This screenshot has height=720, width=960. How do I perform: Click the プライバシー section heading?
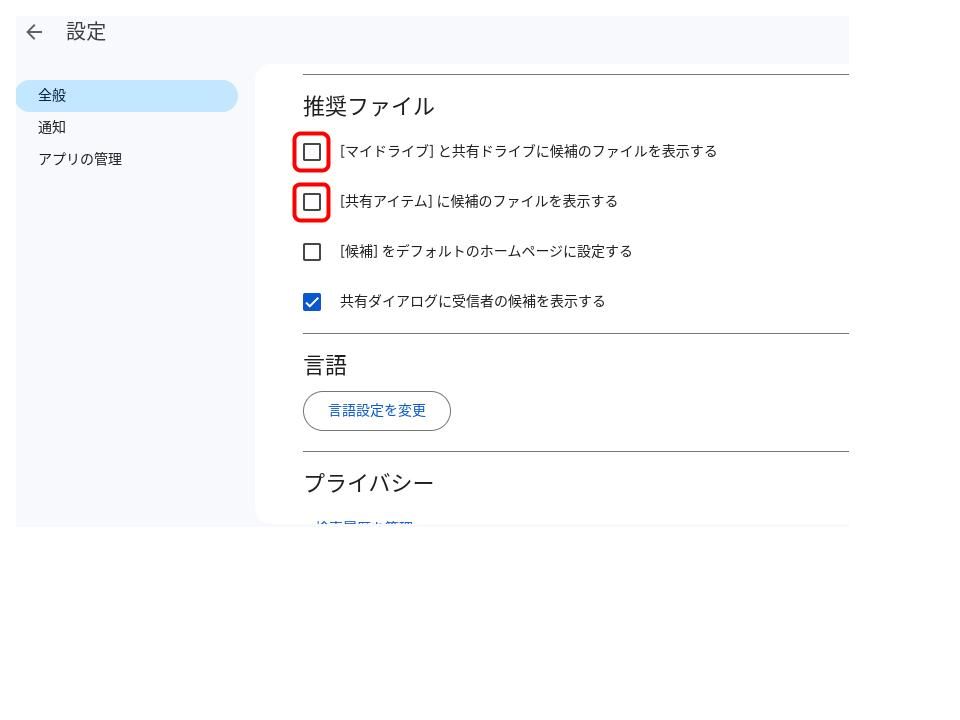click(368, 484)
